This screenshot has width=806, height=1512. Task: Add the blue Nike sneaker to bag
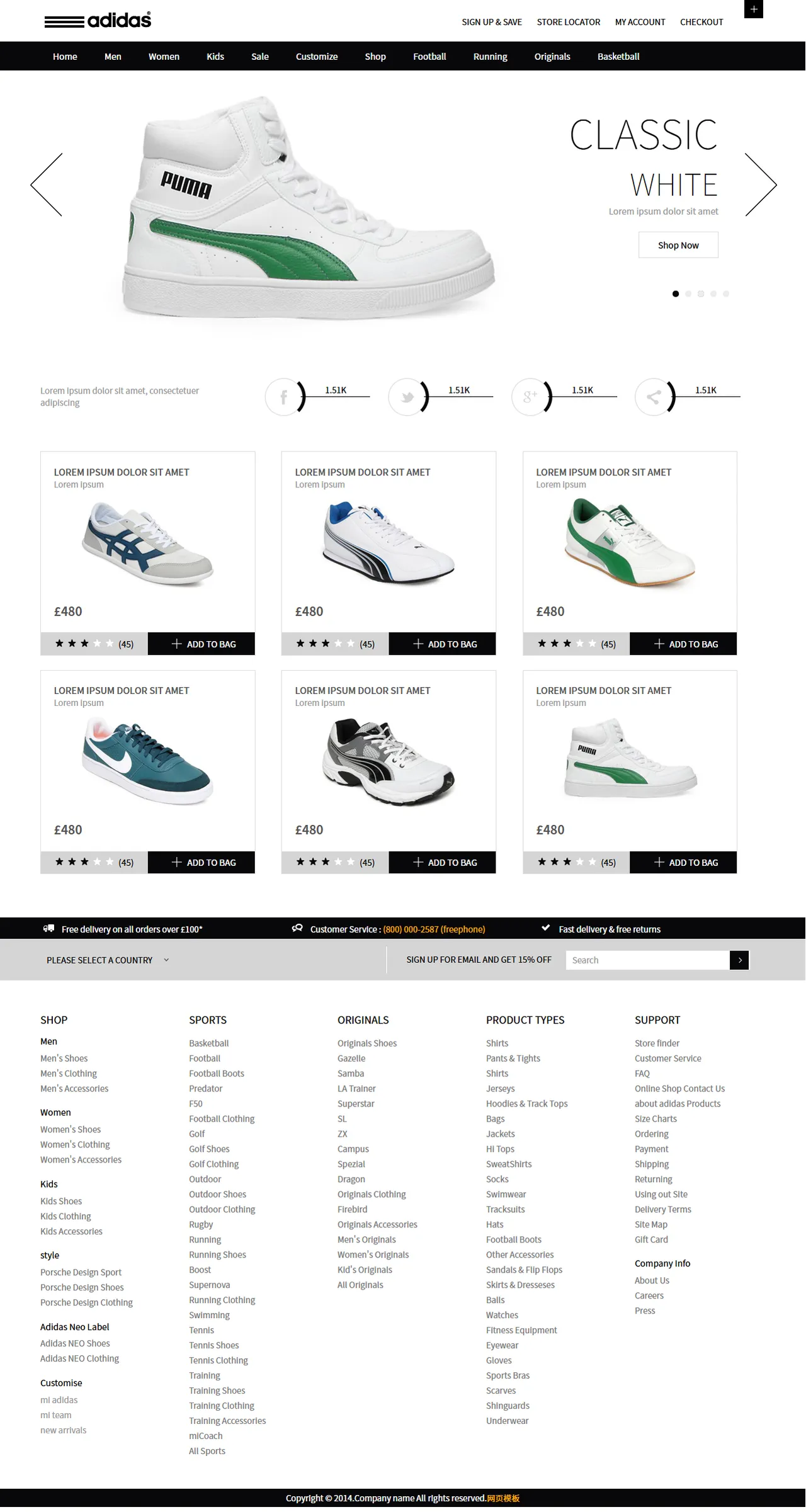pyautogui.click(x=201, y=862)
